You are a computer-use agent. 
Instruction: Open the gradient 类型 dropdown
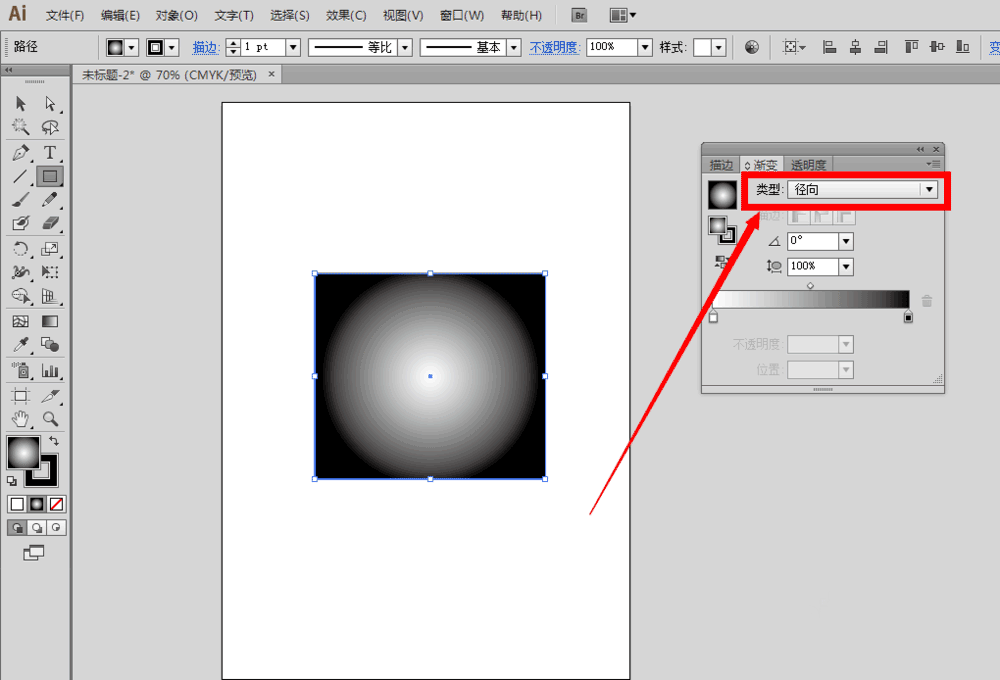[x=928, y=190]
